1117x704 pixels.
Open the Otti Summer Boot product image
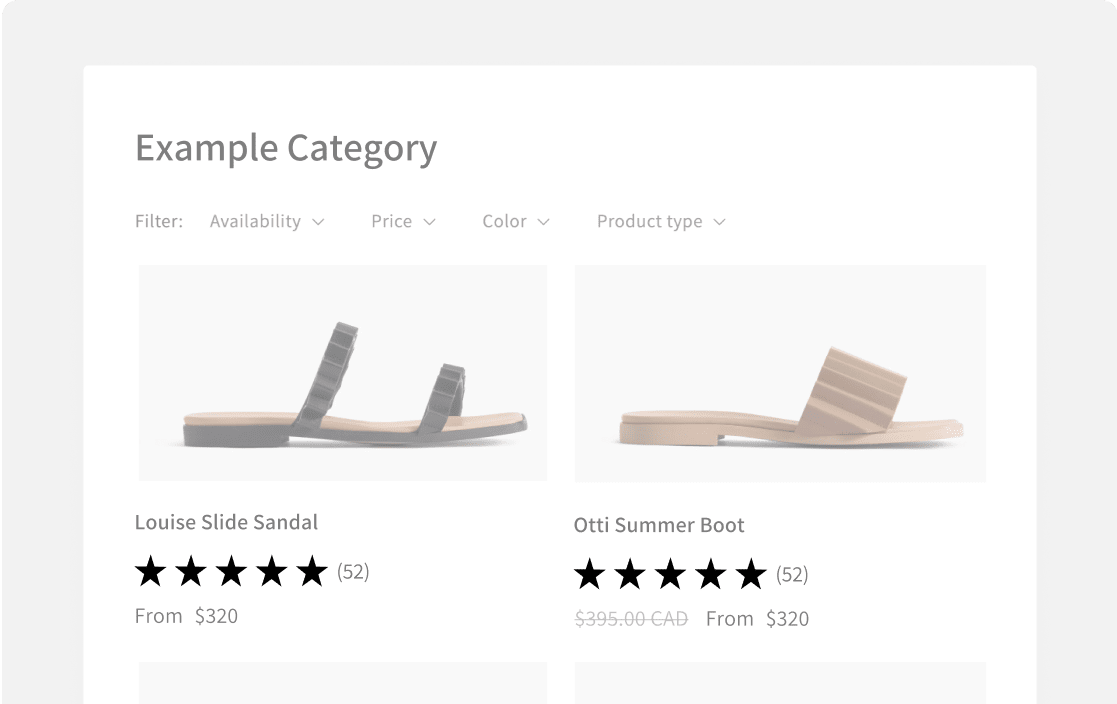(x=780, y=373)
